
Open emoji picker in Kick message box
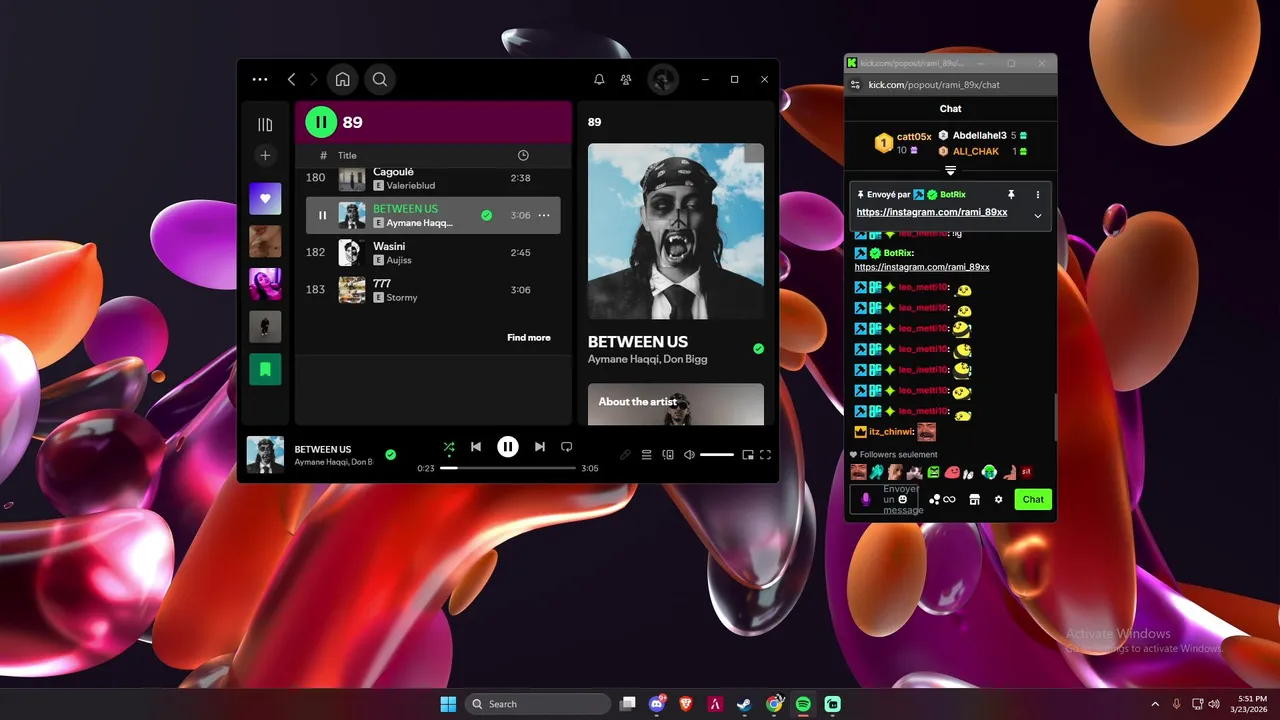point(902,499)
